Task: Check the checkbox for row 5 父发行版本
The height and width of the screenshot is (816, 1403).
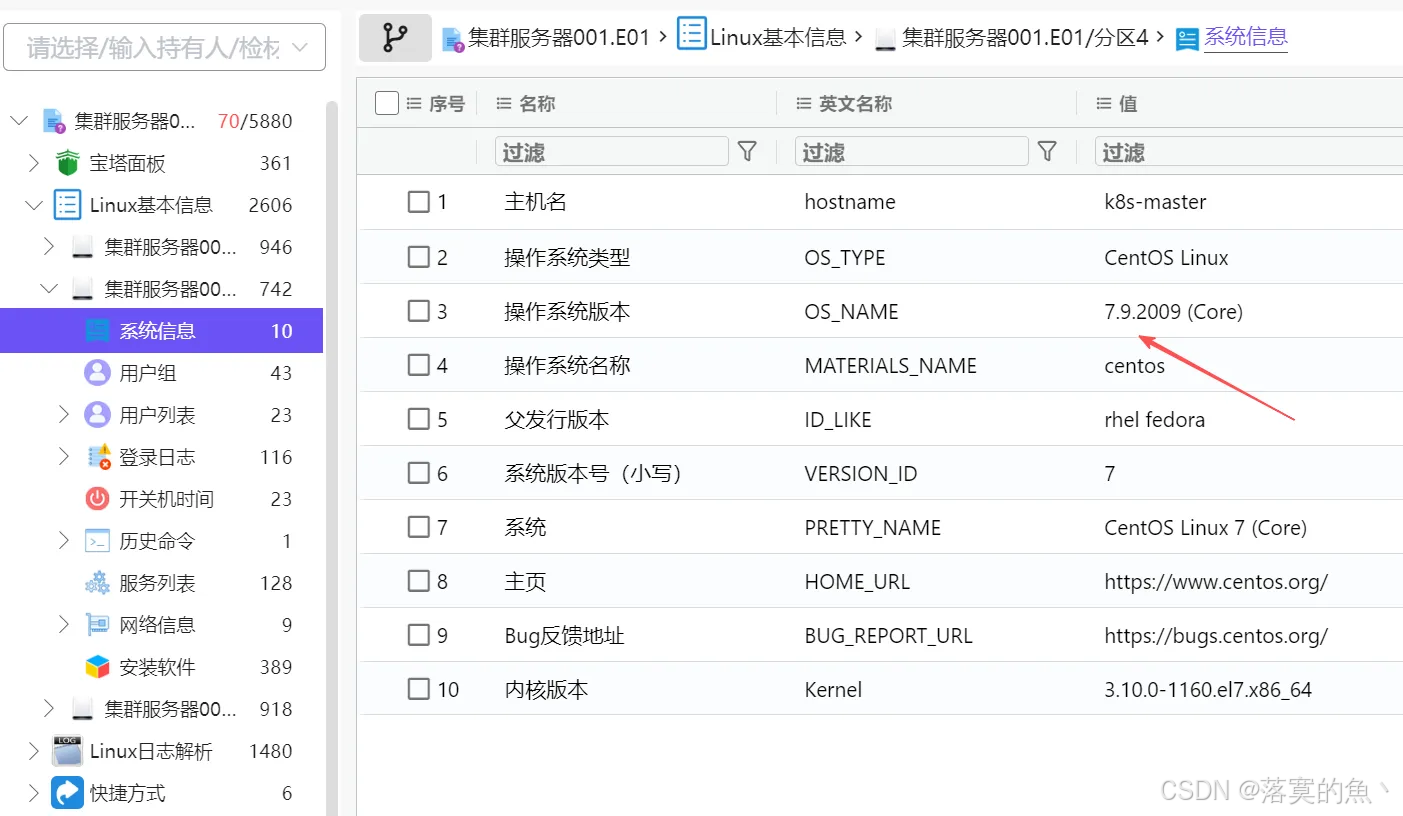Action: [x=419, y=419]
